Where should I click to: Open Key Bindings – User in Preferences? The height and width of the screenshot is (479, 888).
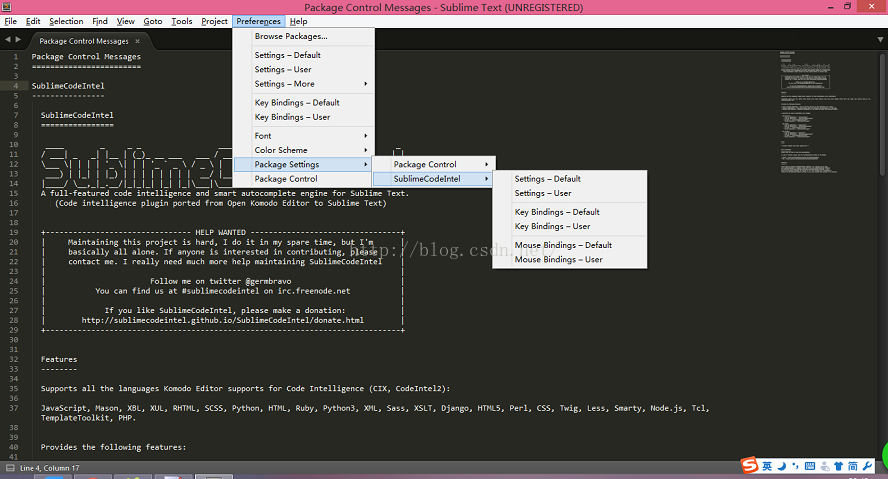click(304, 117)
